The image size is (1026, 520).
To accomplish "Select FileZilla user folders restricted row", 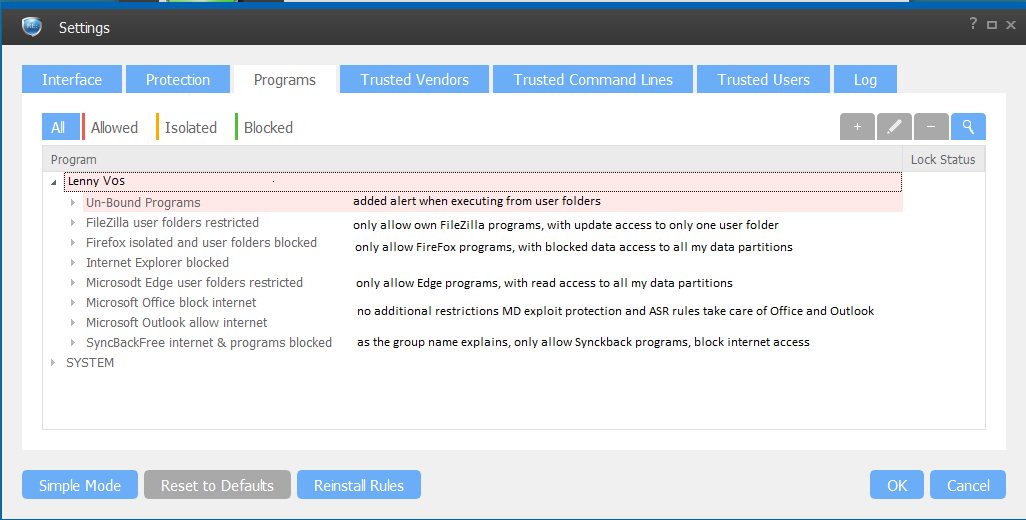I will 172,222.
